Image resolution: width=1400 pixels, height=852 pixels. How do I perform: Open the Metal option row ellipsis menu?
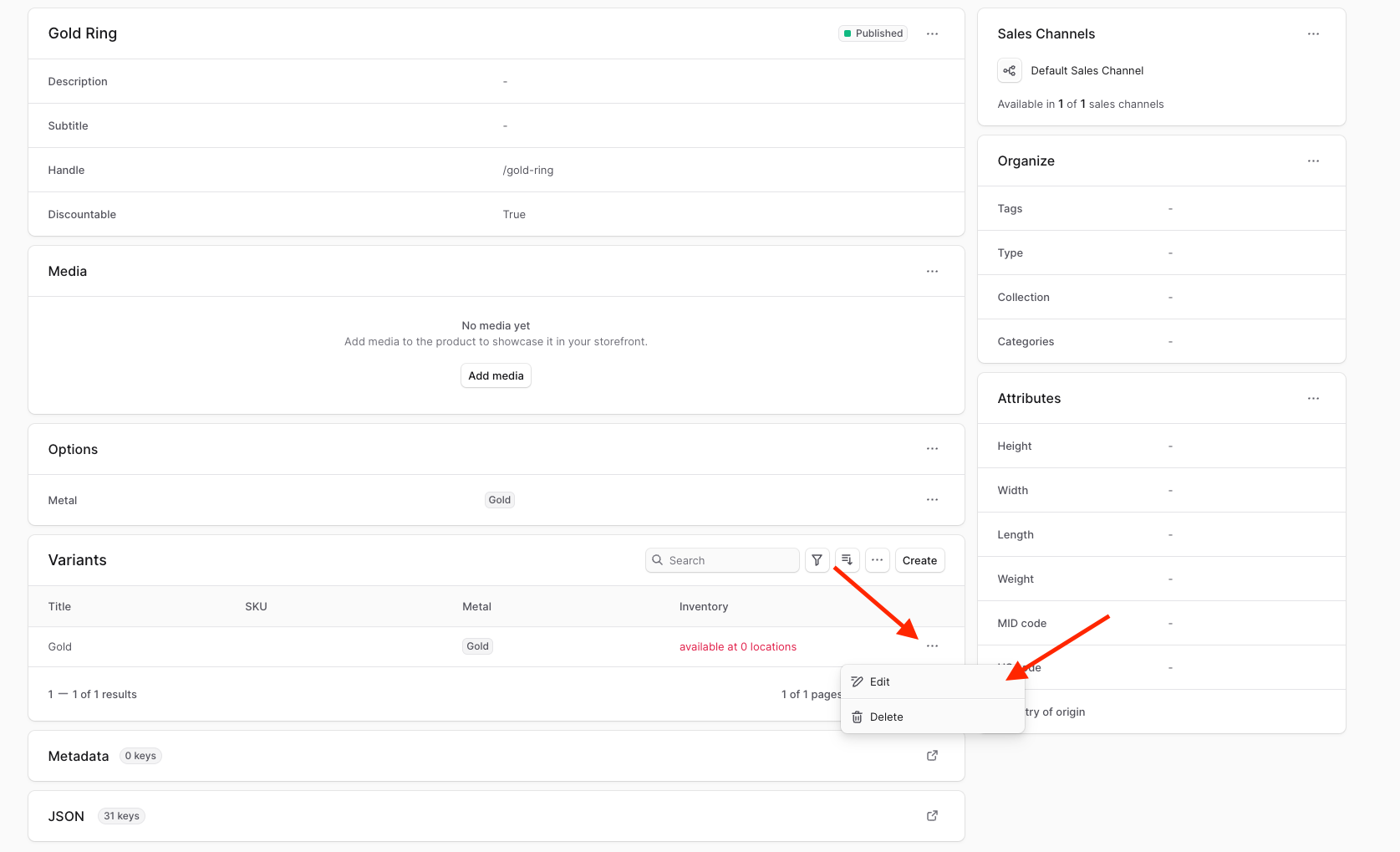tap(932, 499)
